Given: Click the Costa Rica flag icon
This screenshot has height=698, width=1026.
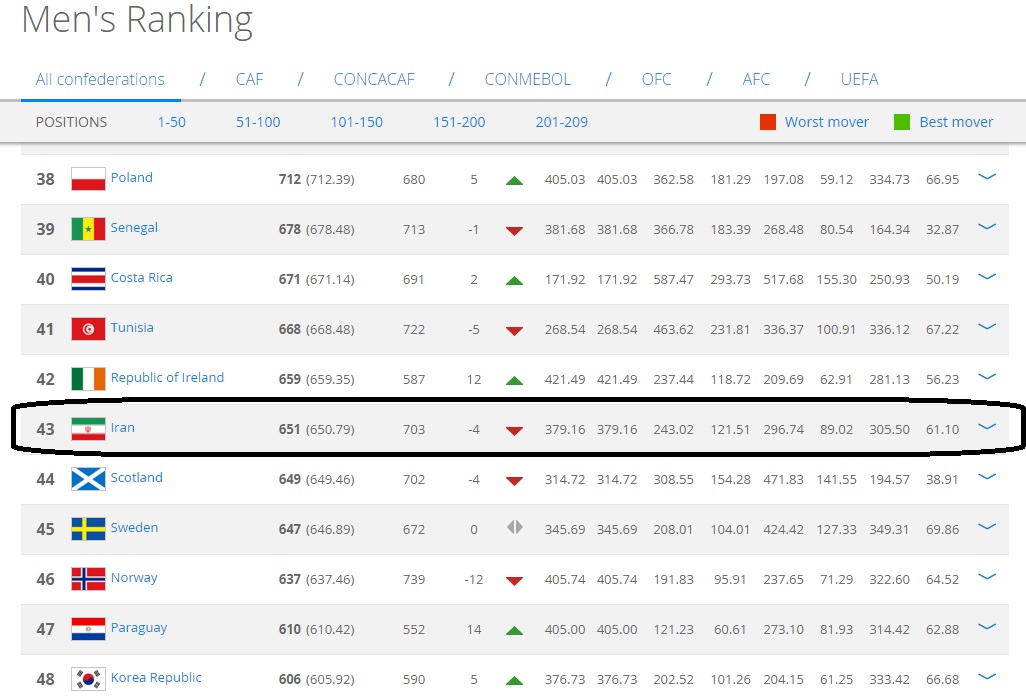Looking at the screenshot, I should click(x=88, y=279).
